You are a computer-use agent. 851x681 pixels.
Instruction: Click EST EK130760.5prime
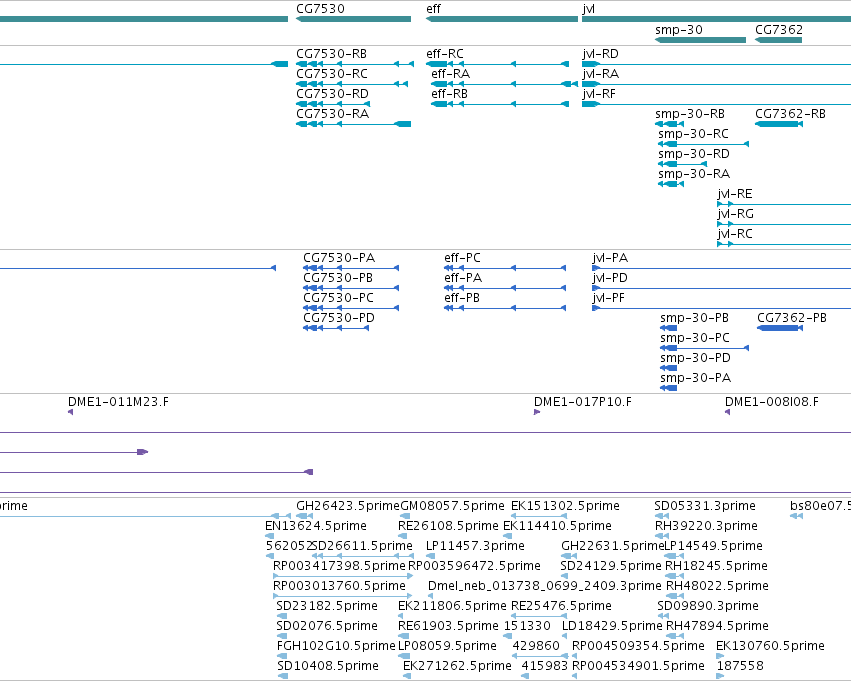click(720, 657)
